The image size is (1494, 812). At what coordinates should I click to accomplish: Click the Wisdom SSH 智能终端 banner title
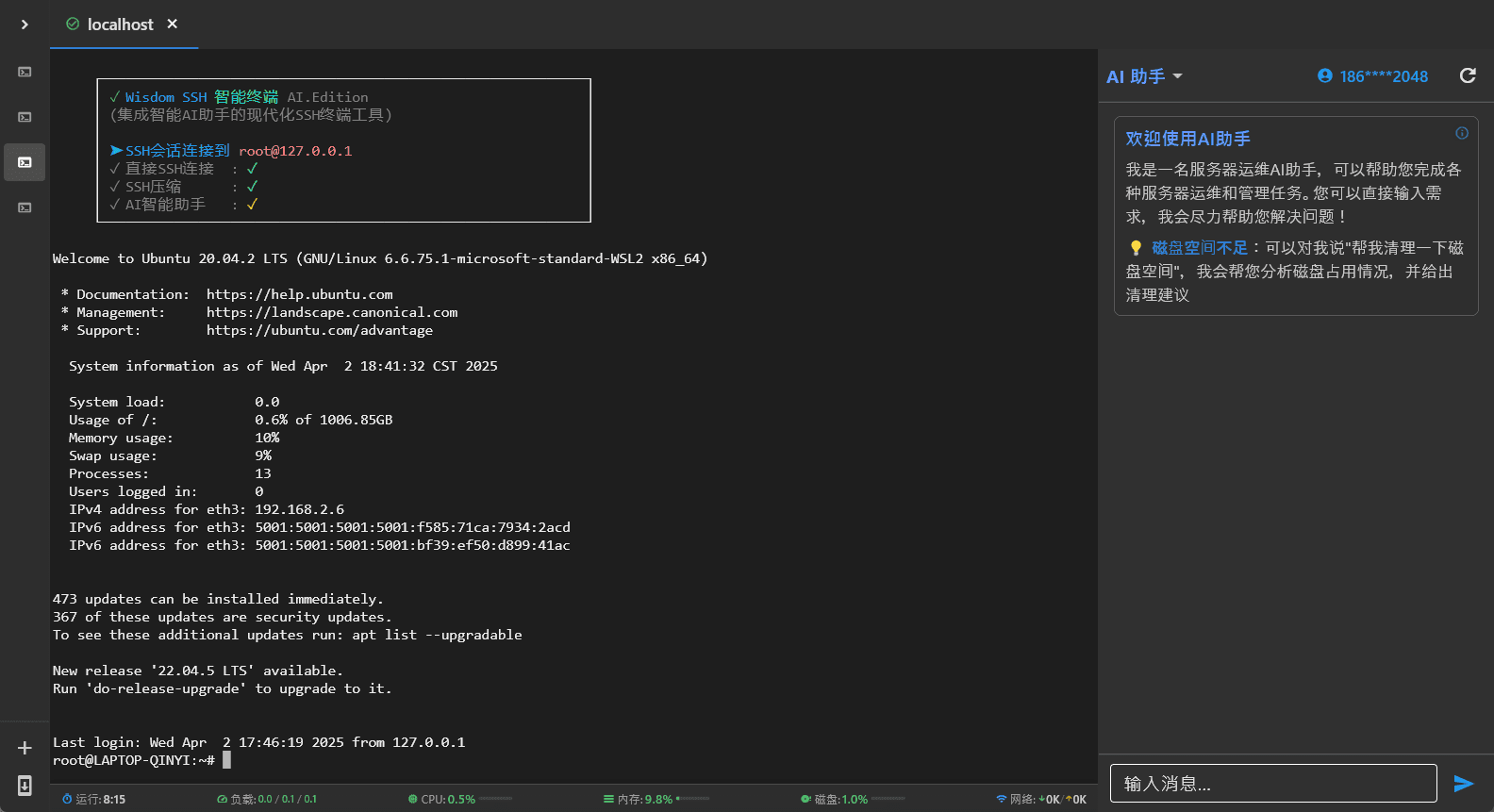click(202, 97)
